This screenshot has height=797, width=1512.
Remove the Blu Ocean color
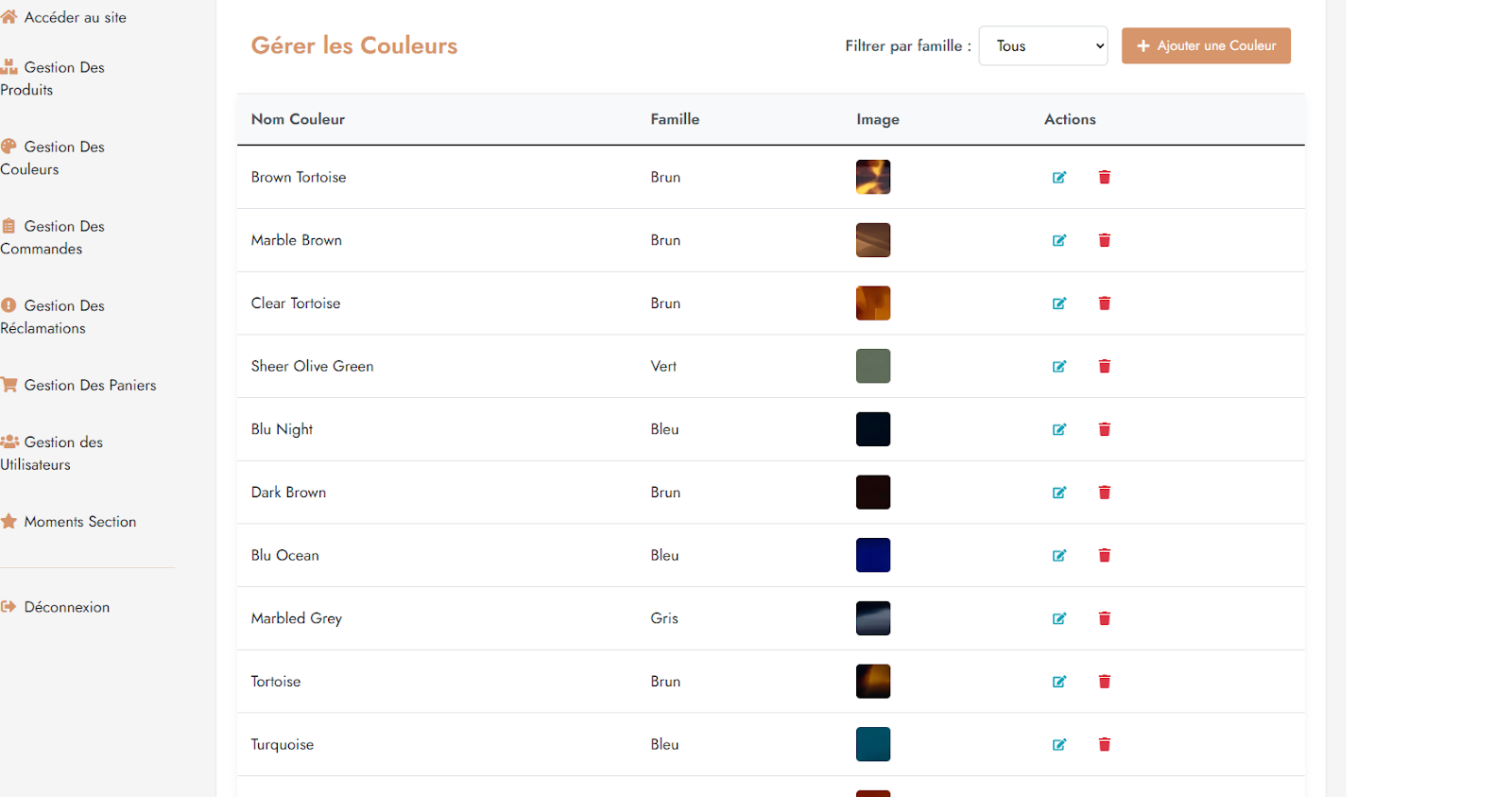1104,556
